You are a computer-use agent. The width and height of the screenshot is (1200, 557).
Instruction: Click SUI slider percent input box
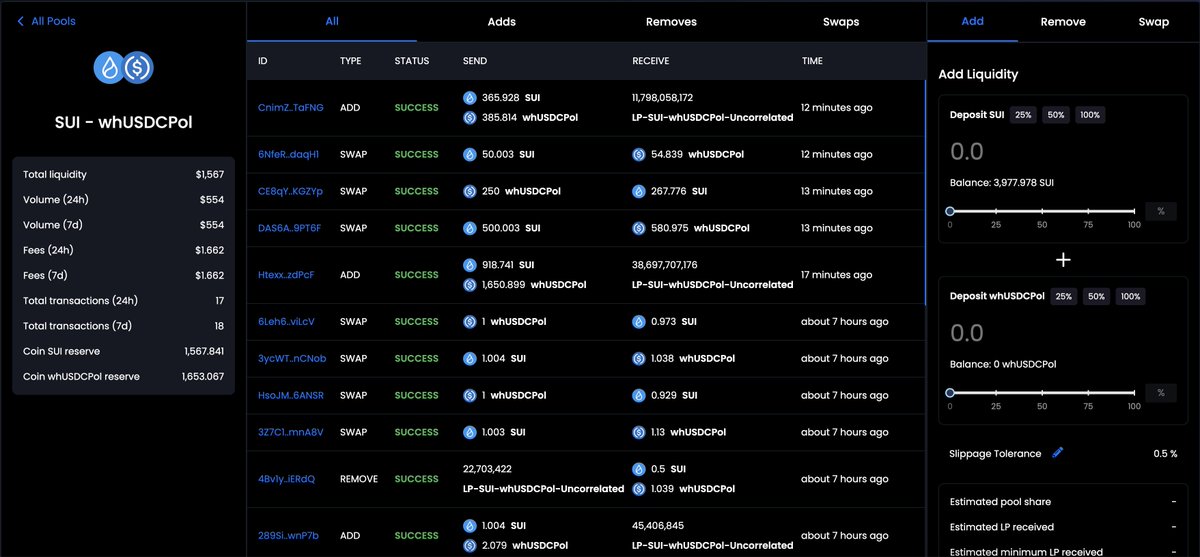click(x=1160, y=211)
